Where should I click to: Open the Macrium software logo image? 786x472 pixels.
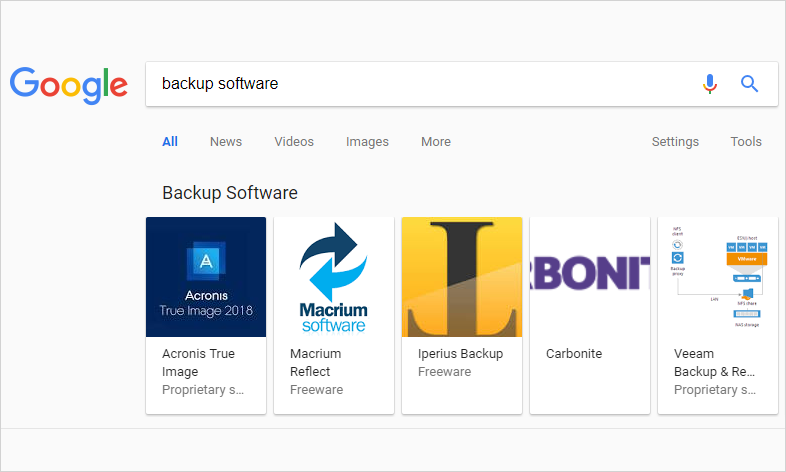click(334, 277)
